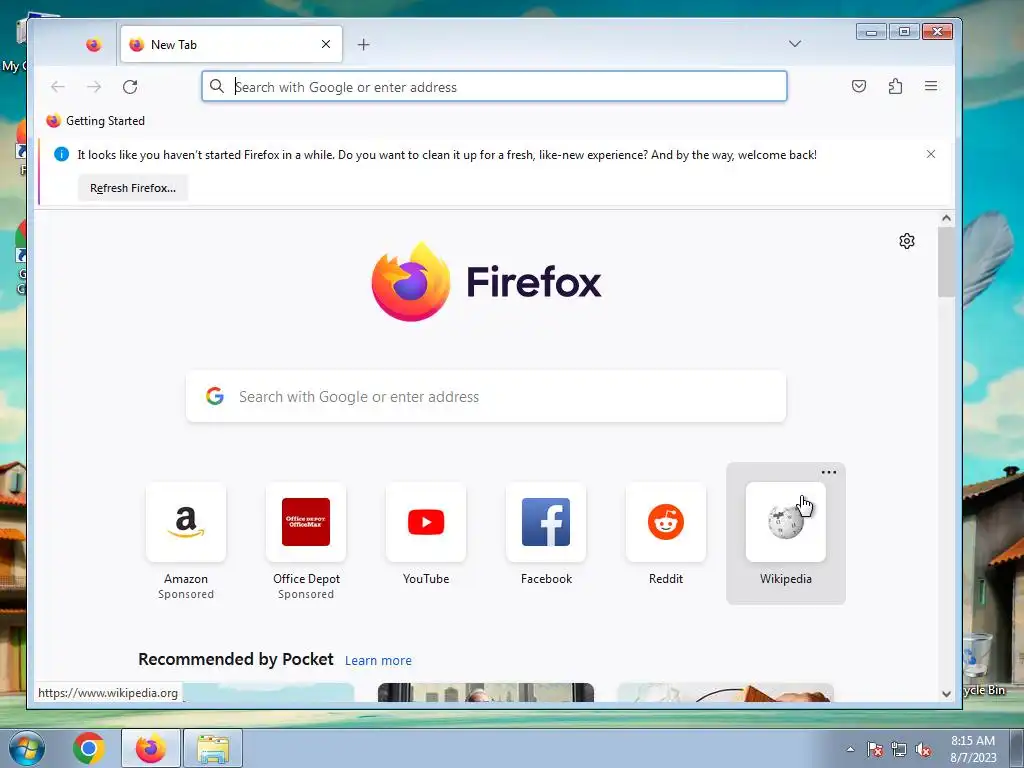
Task: Close the New Tab tab
Action: [x=326, y=44]
